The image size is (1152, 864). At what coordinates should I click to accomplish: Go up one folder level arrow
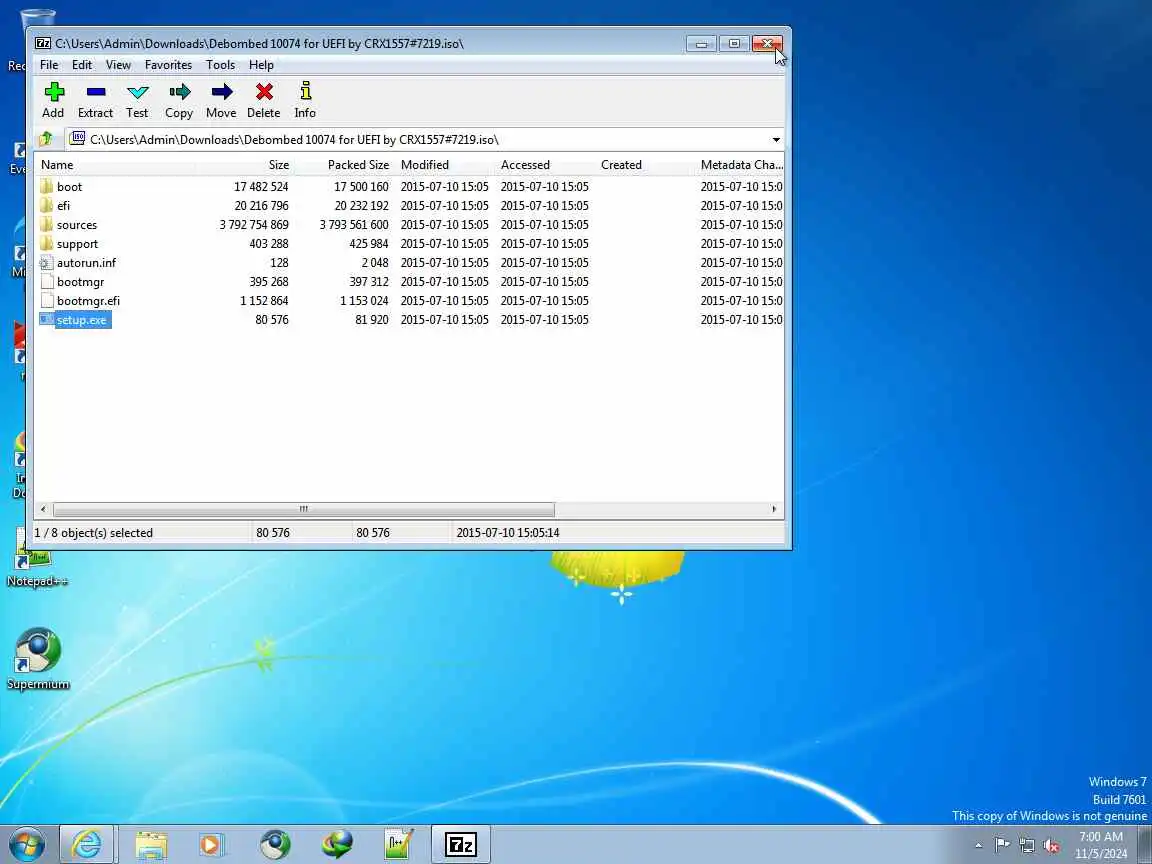pyautogui.click(x=46, y=139)
